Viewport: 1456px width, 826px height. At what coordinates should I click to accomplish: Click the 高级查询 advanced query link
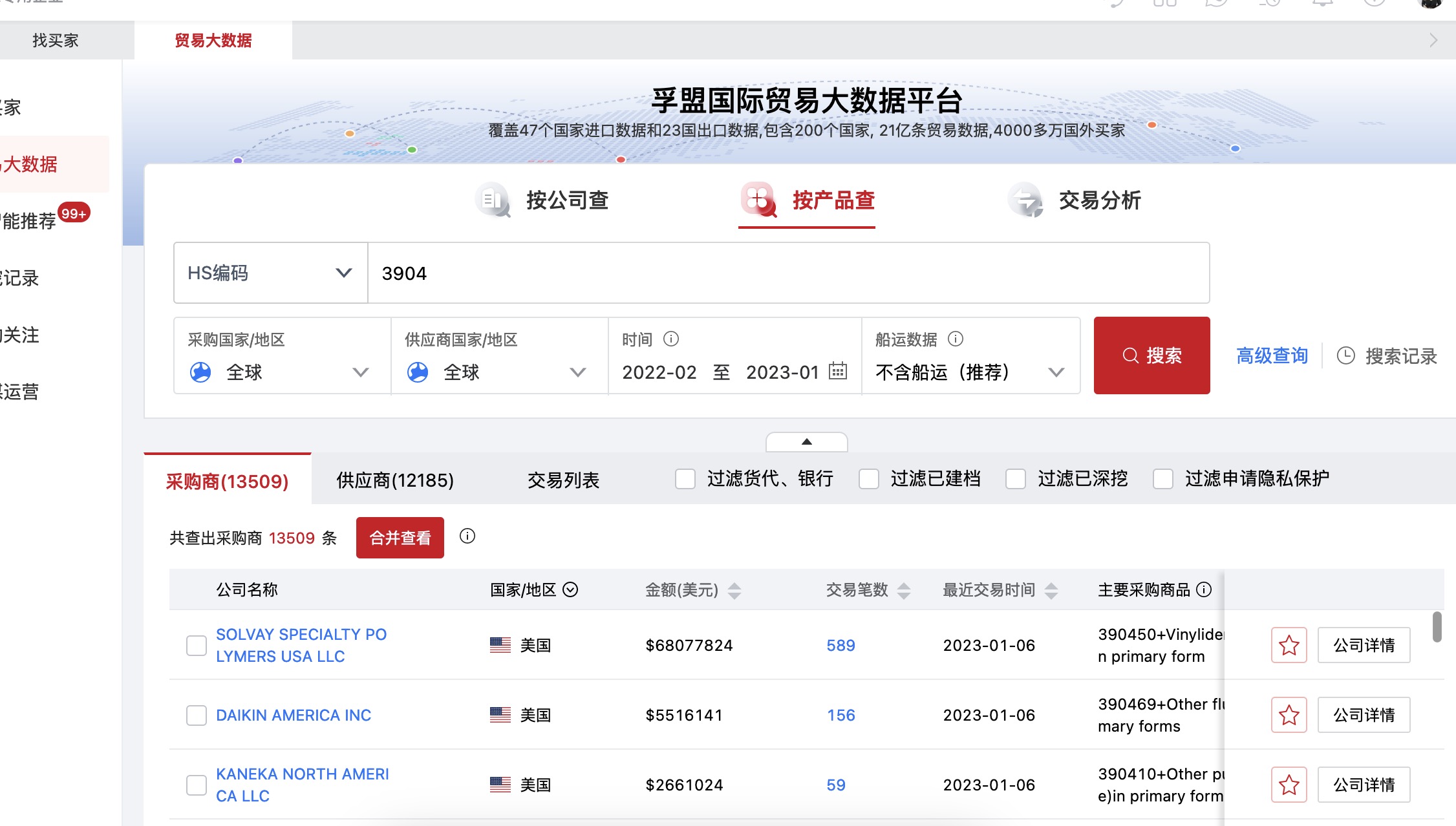1270,355
